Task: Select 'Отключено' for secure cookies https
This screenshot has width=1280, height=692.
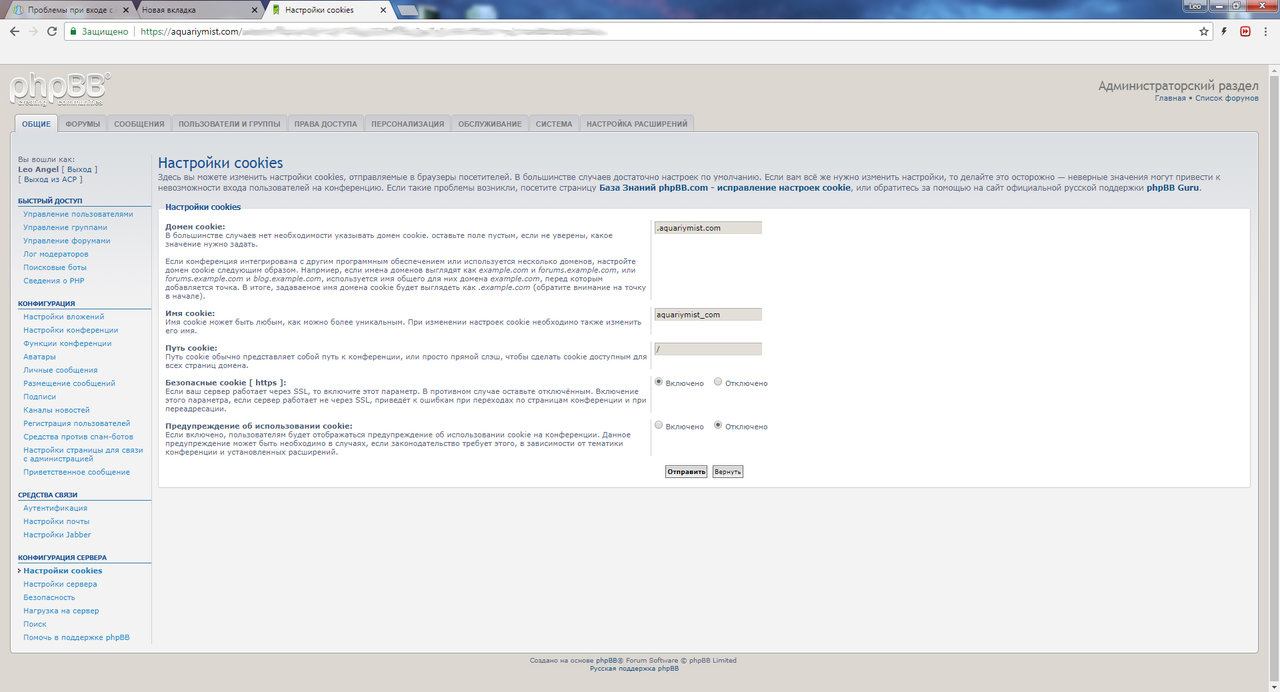Action: [718, 382]
